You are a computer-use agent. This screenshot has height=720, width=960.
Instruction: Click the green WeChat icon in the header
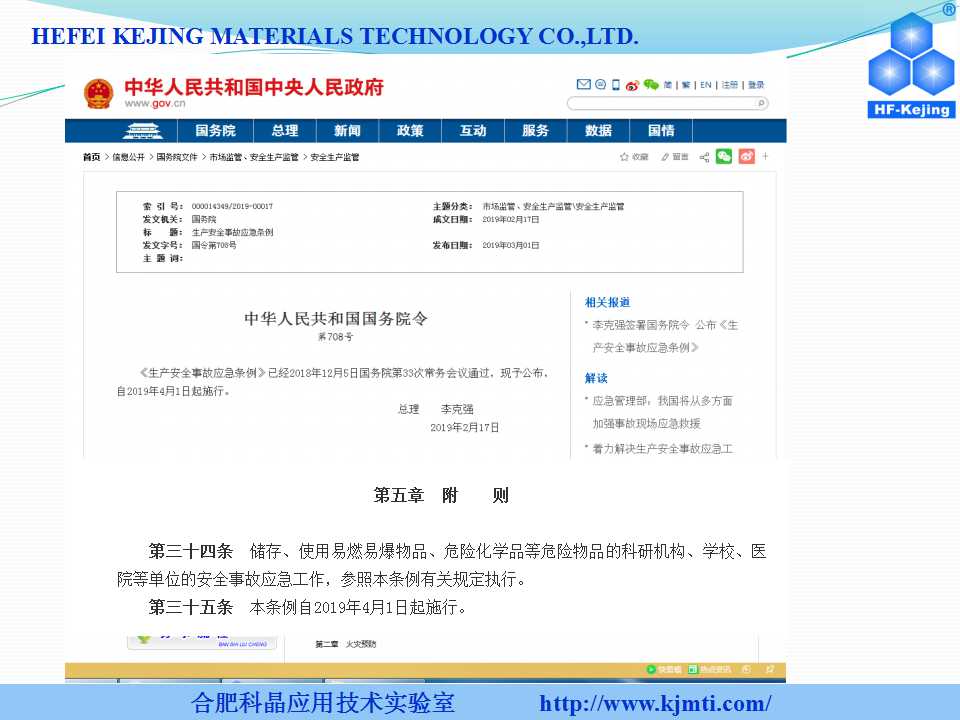[651, 84]
